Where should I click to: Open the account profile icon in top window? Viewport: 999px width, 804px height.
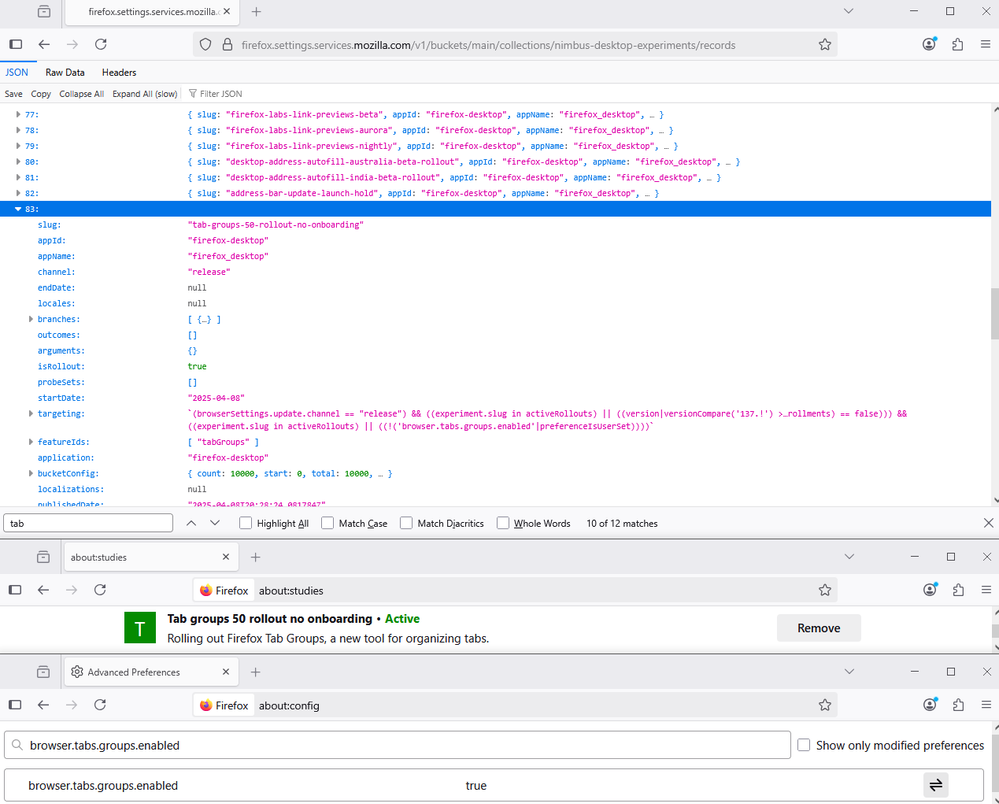[x=930, y=44]
